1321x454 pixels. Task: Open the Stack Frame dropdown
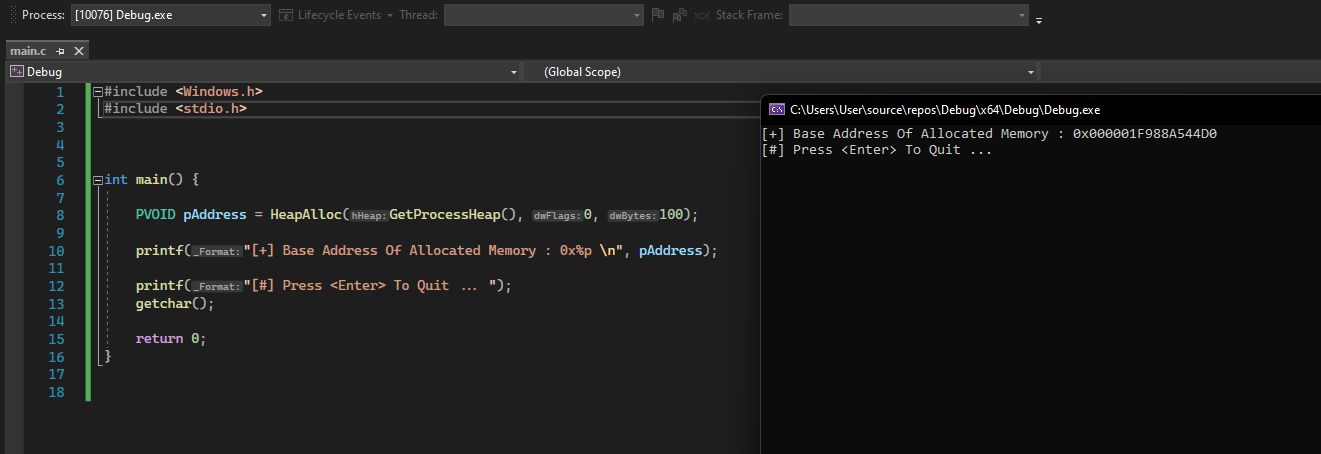[908, 15]
